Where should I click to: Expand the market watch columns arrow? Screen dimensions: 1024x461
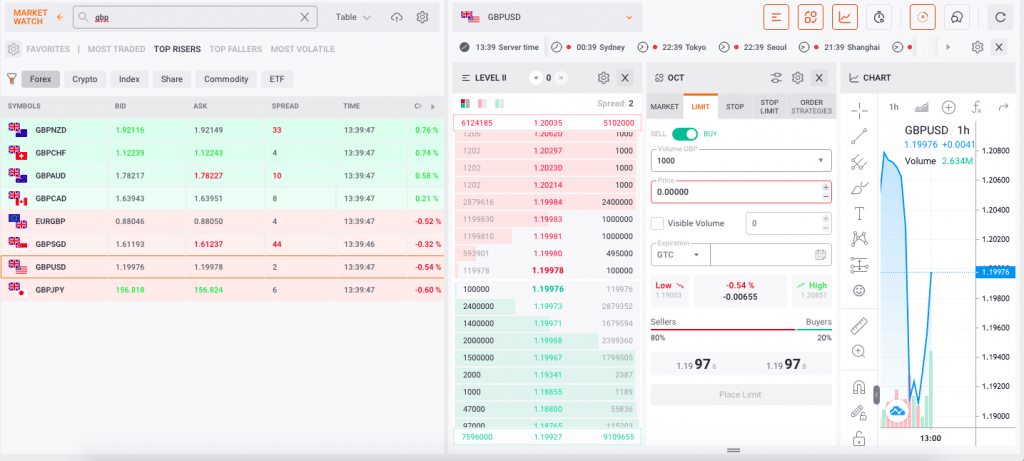click(432, 106)
